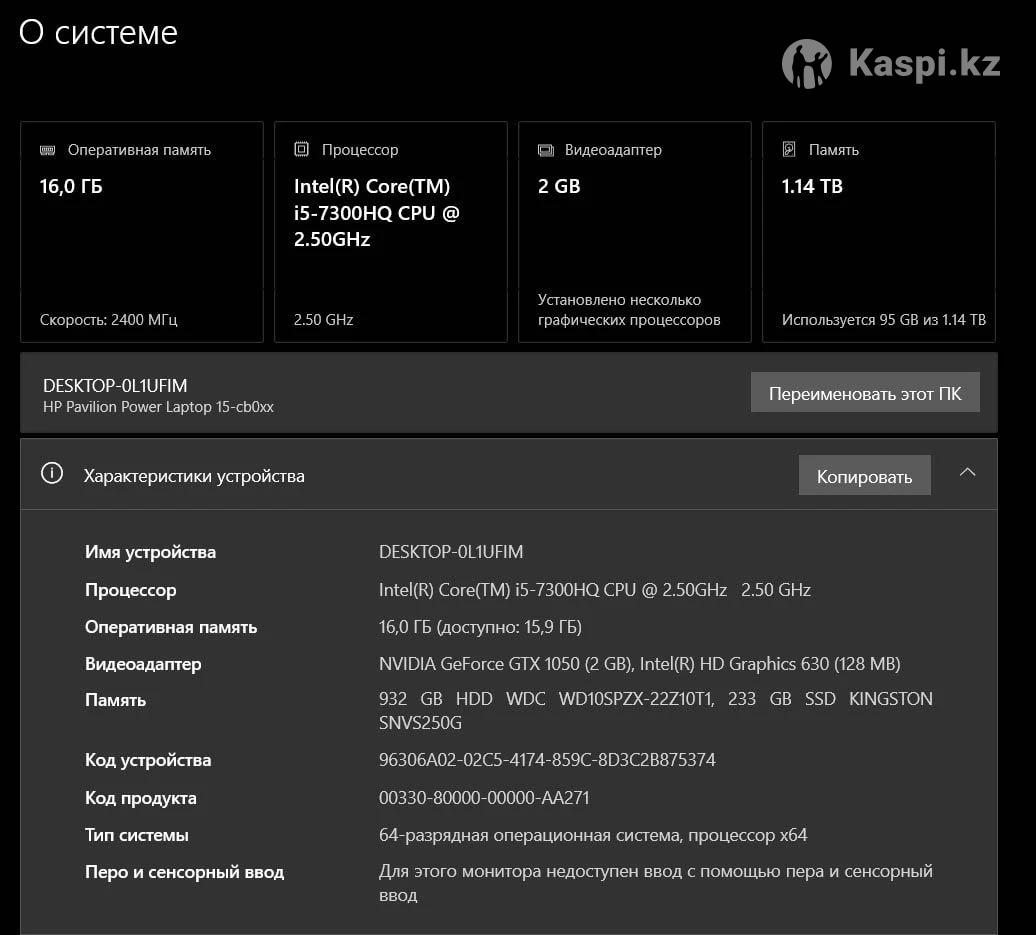Collapse the Характеристики устройства section chevron

click(x=967, y=473)
